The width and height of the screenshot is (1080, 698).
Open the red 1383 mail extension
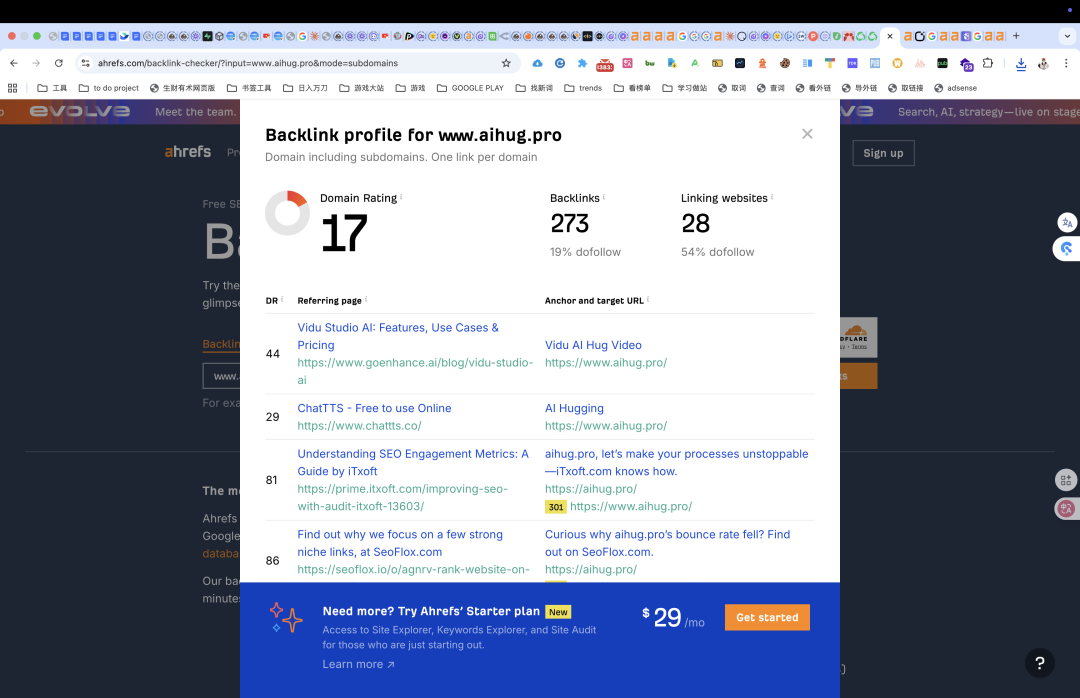click(x=605, y=64)
